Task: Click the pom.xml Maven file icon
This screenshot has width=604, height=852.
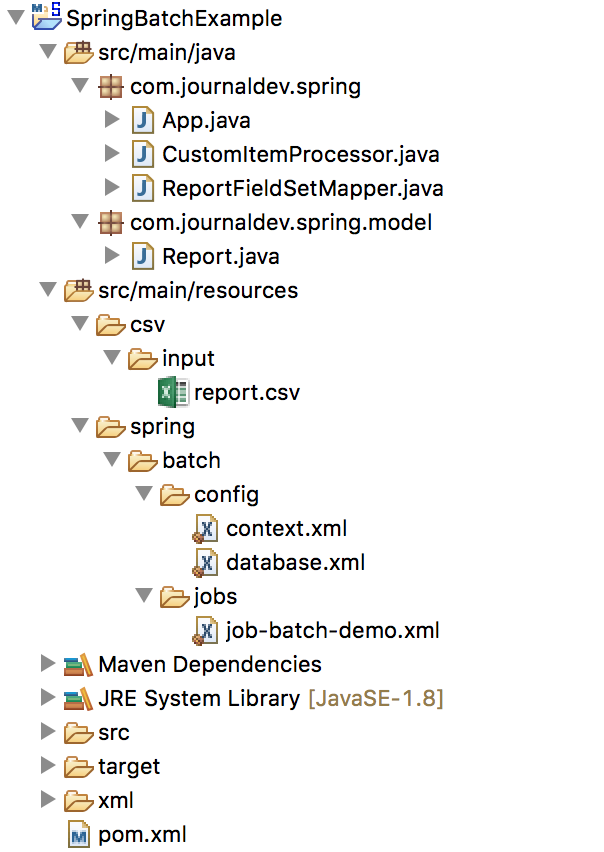Action: (79, 835)
